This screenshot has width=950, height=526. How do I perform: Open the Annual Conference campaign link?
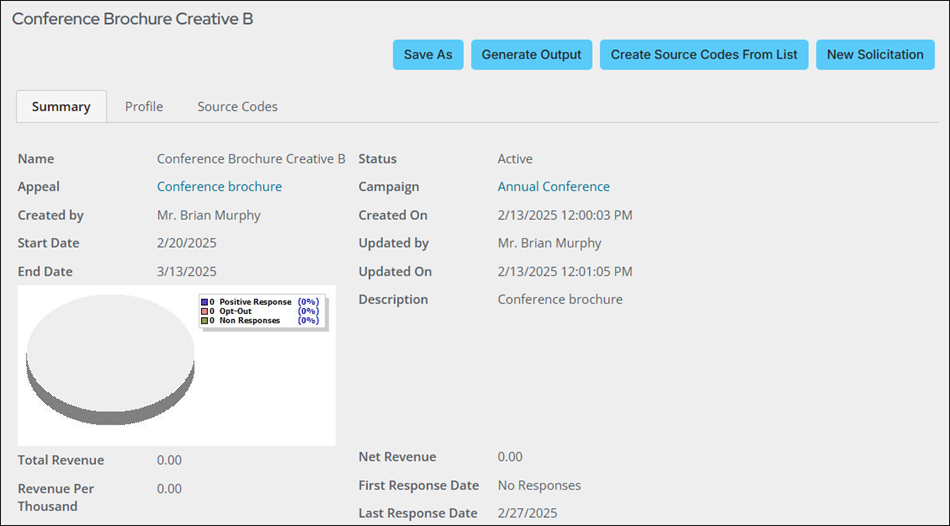554,187
